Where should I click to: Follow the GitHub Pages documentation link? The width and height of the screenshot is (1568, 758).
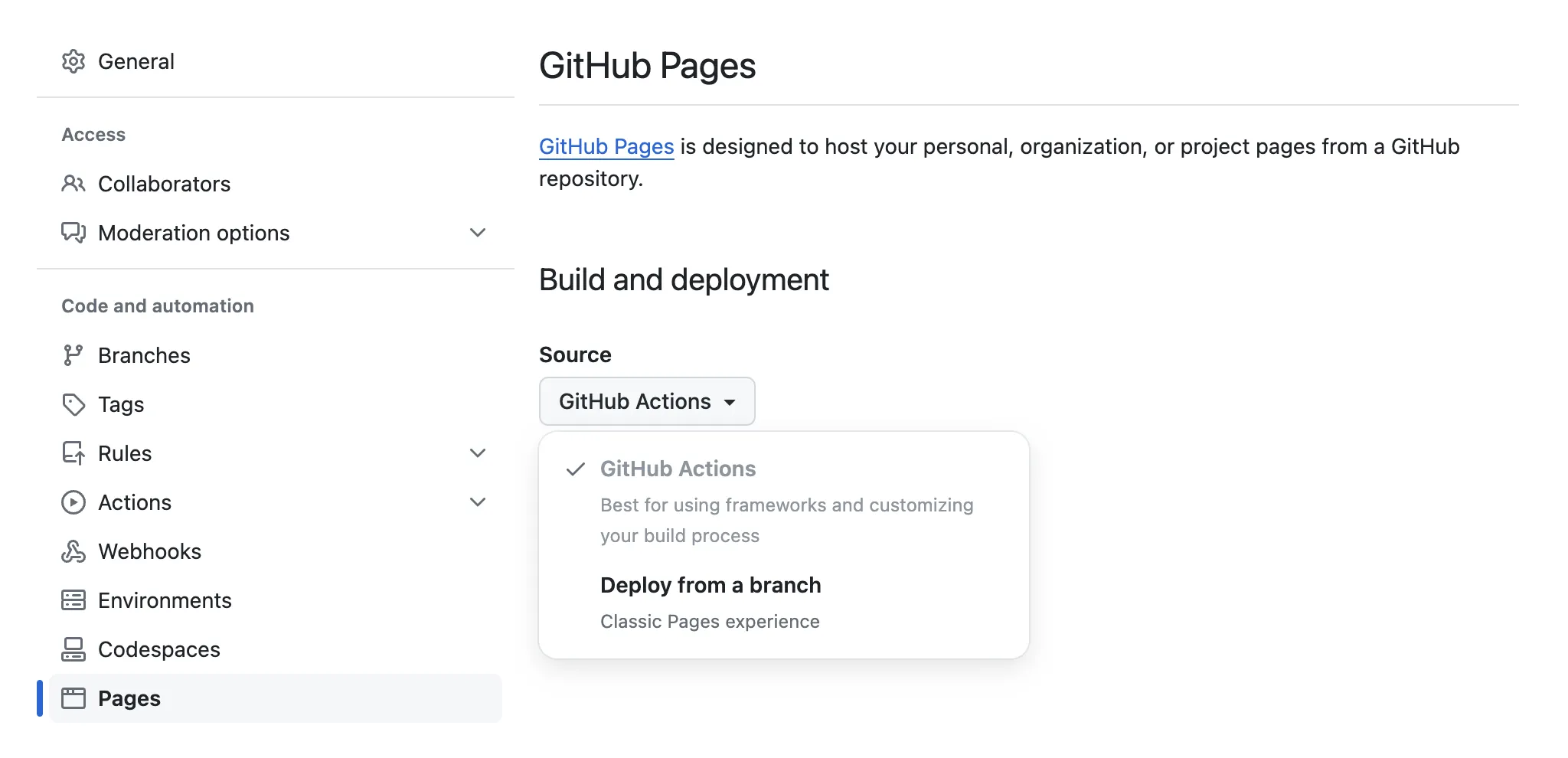[606, 146]
